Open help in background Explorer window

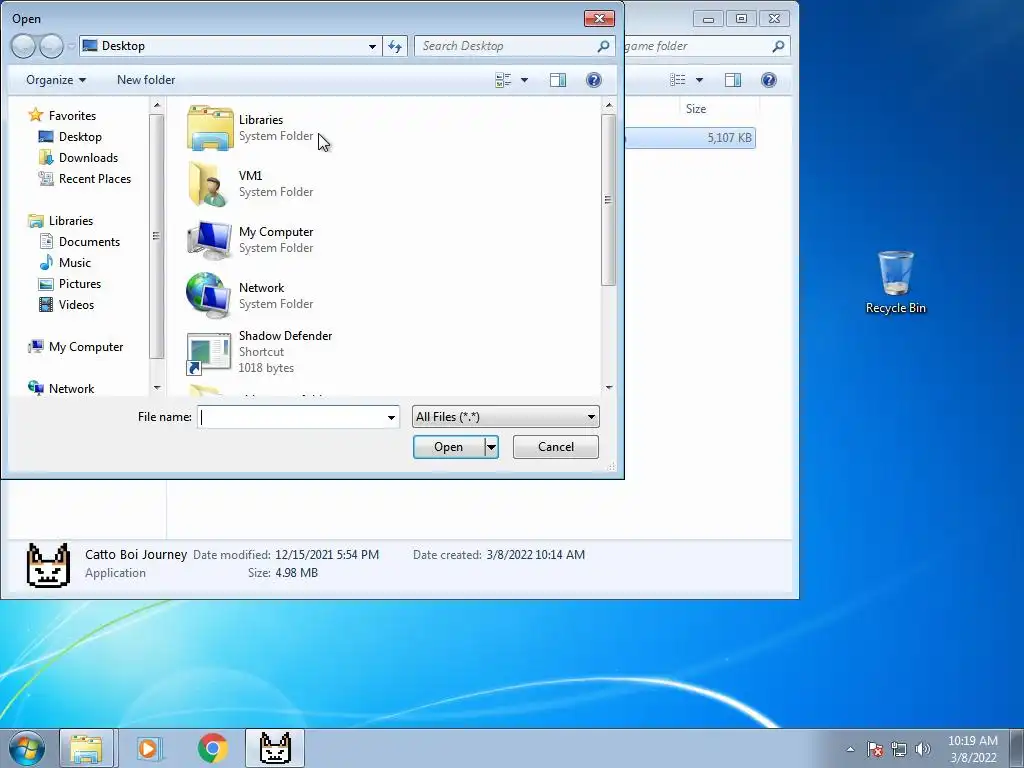tap(769, 80)
